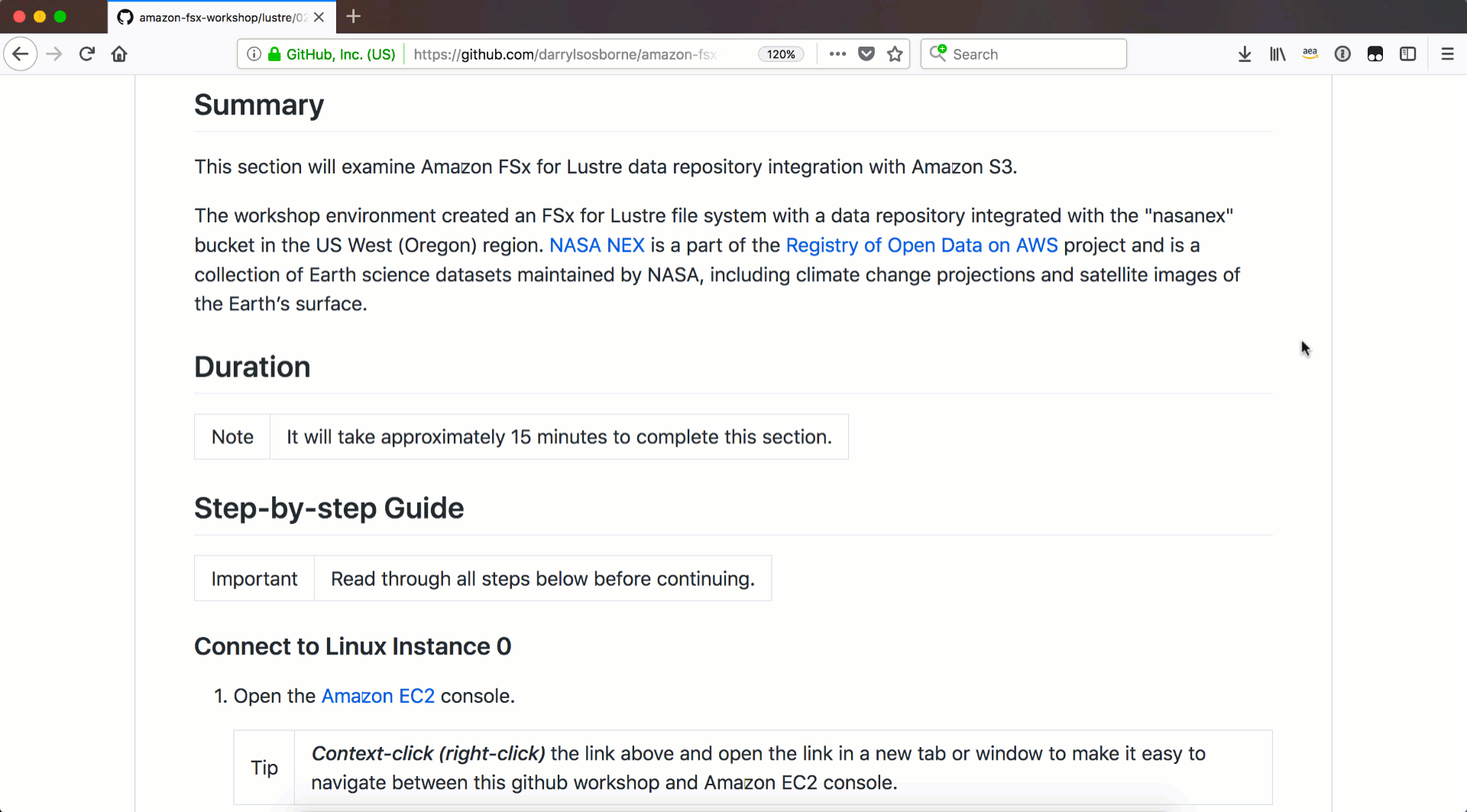Open a new tab
Screen dimensions: 1467x812
click(x=353, y=17)
